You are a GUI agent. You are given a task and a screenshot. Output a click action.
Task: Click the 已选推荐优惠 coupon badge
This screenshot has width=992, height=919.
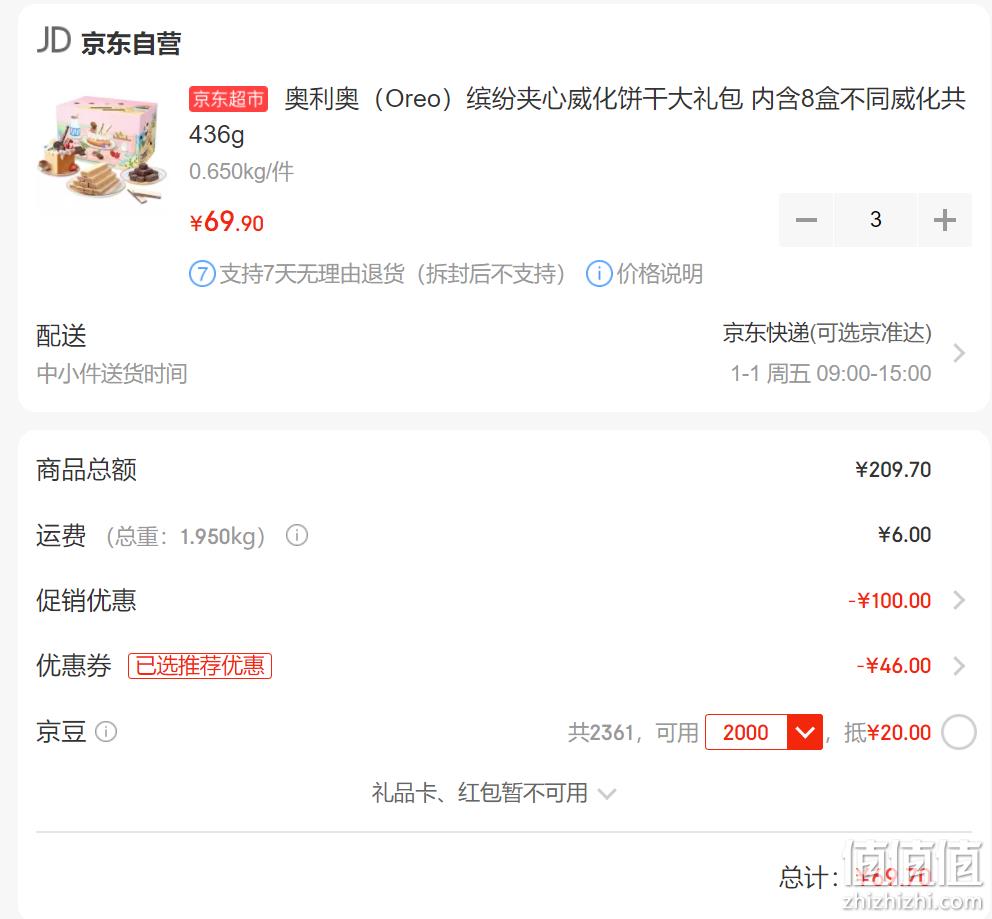click(x=200, y=665)
